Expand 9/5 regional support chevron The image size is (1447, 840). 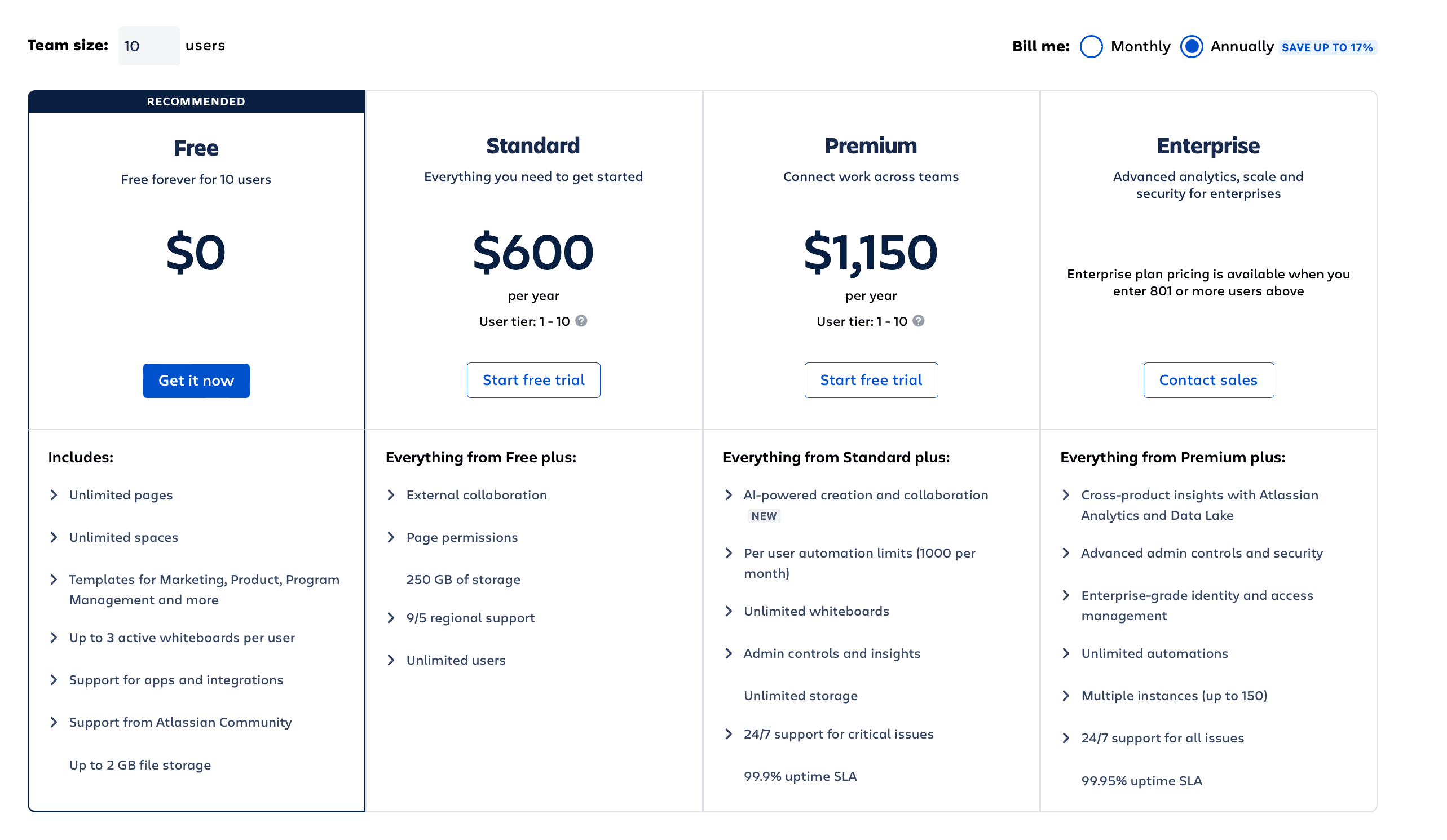click(x=391, y=618)
